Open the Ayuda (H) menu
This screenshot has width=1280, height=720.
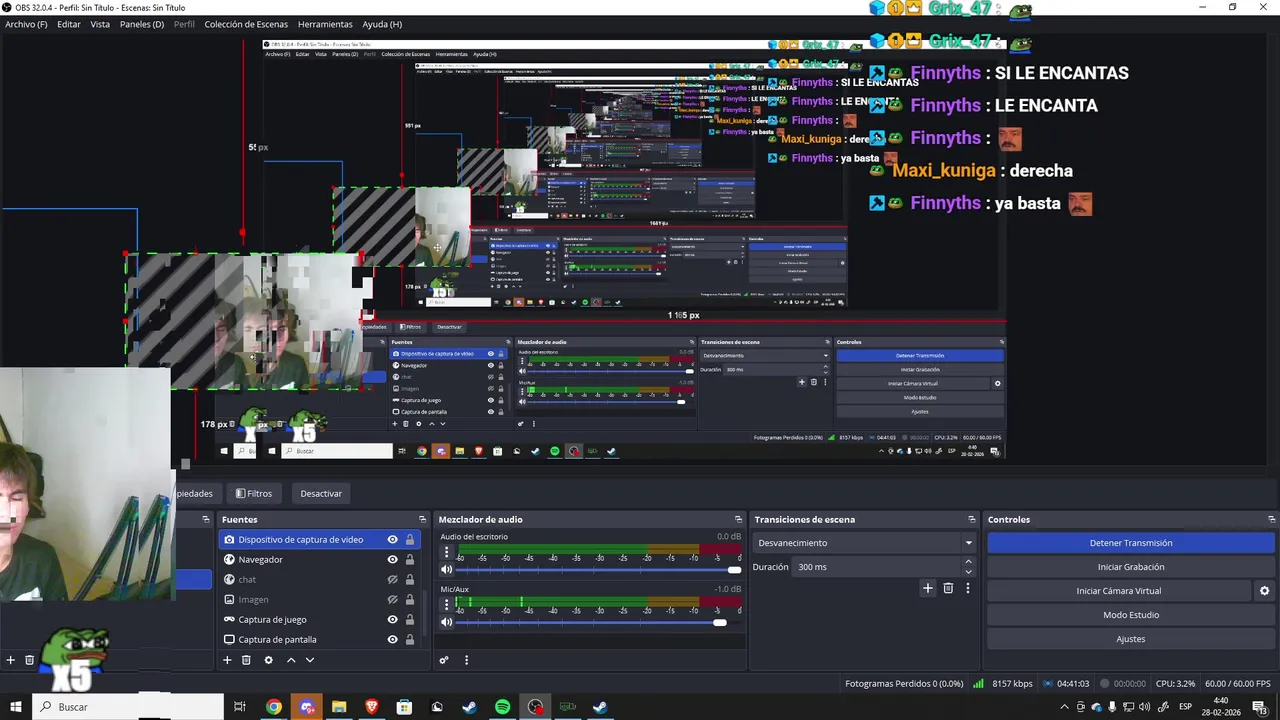382,24
